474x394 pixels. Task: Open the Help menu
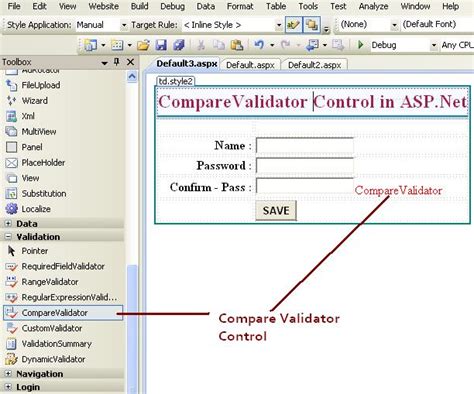click(450, 6)
